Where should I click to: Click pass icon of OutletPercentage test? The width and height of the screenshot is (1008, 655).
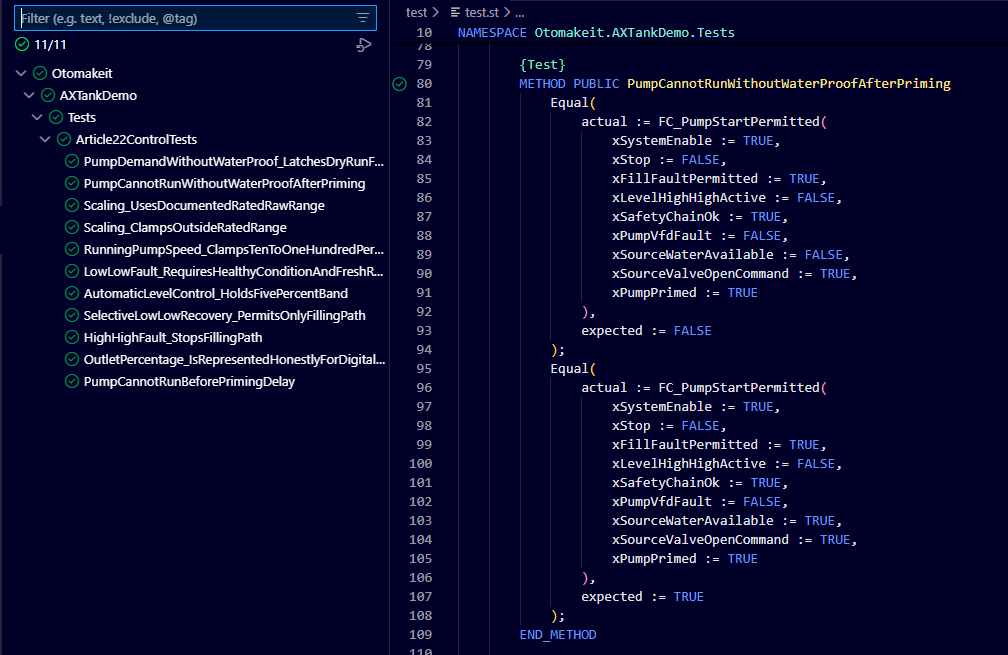pyautogui.click(x=72, y=359)
